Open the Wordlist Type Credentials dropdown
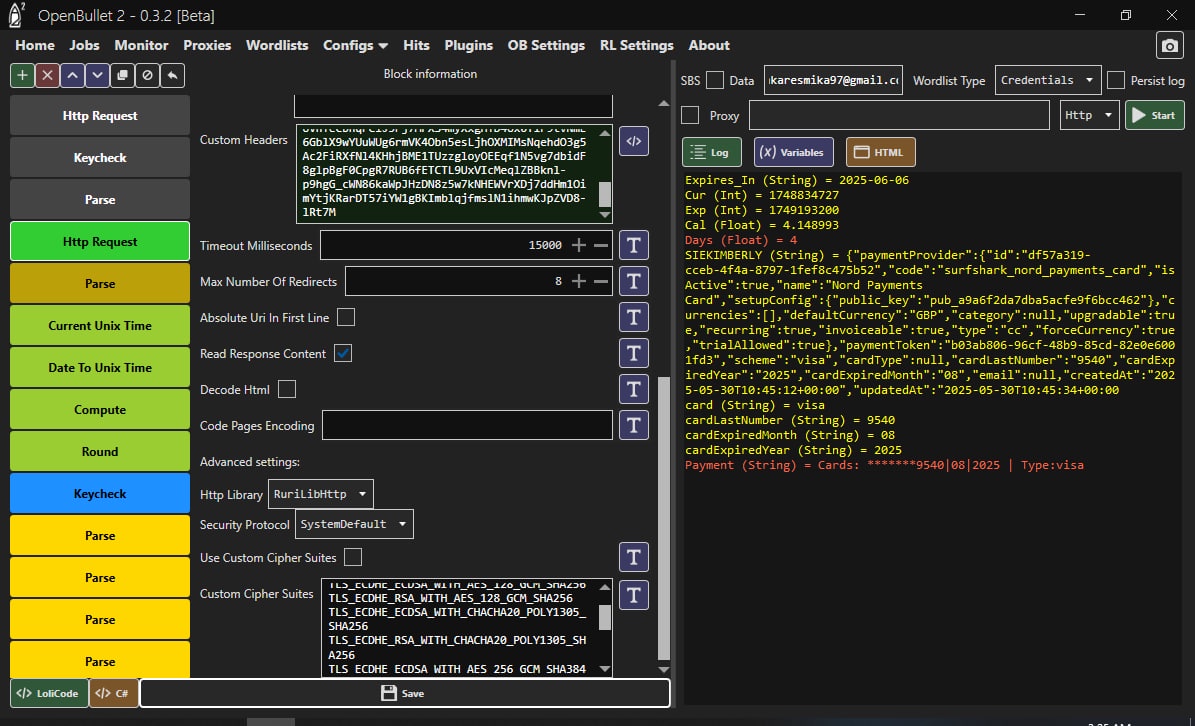 (1048, 80)
